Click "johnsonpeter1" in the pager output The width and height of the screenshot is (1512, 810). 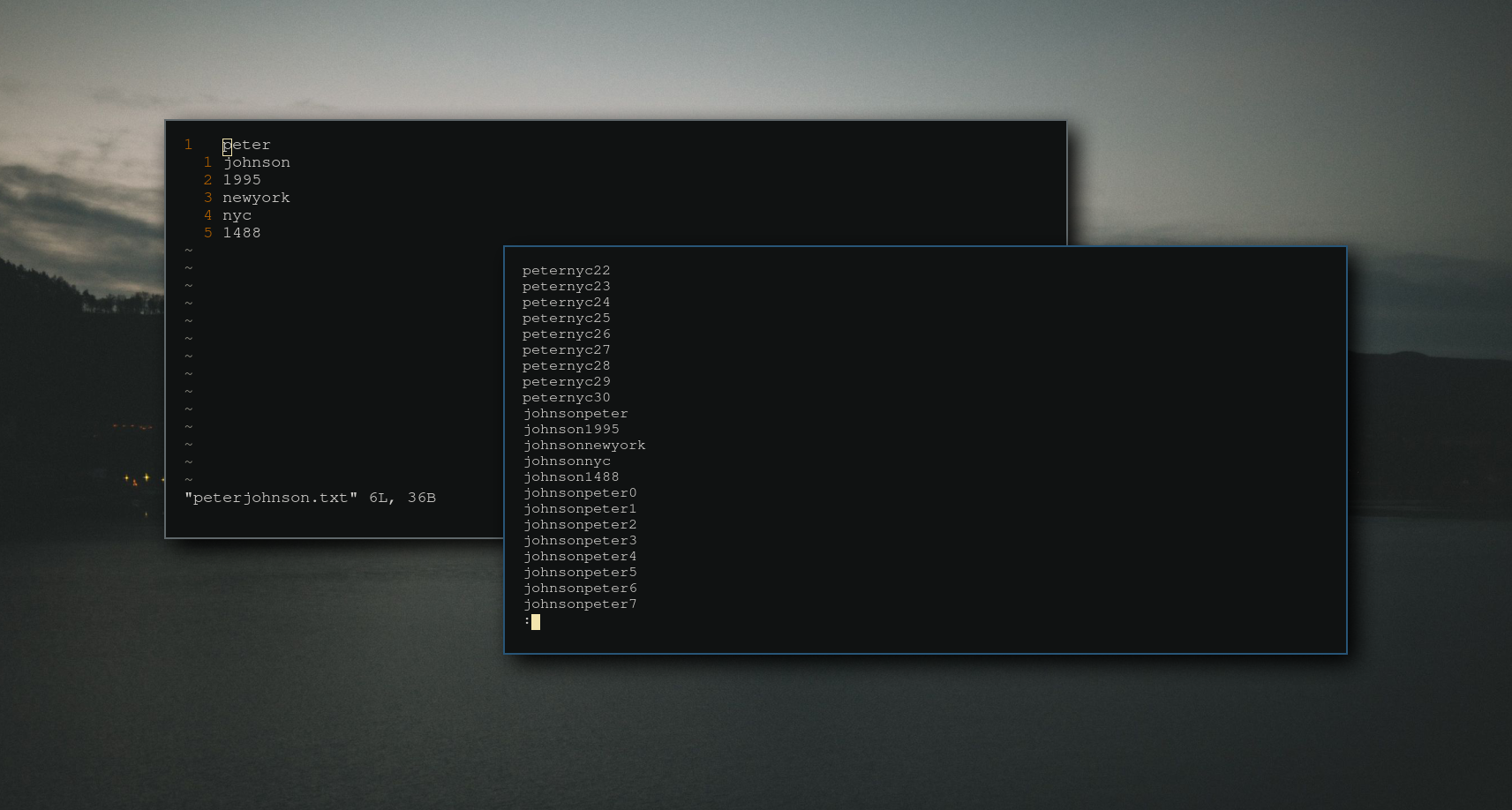pyautogui.click(x=580, y=509)
